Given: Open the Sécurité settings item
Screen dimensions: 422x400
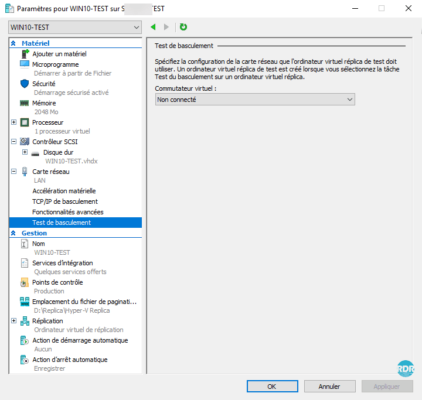Looking at the screenshot, I should (x=44, y=84).
